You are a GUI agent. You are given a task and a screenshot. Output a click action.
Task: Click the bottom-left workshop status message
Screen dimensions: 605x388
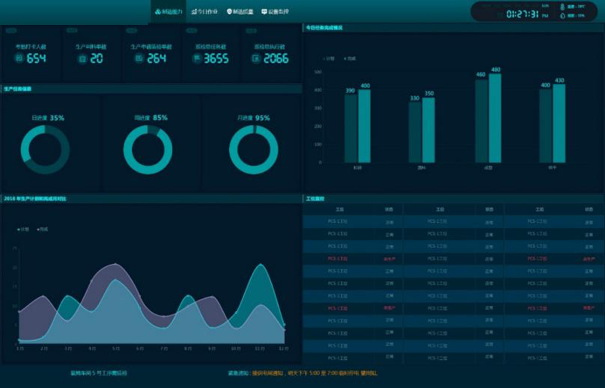point(99,373)
